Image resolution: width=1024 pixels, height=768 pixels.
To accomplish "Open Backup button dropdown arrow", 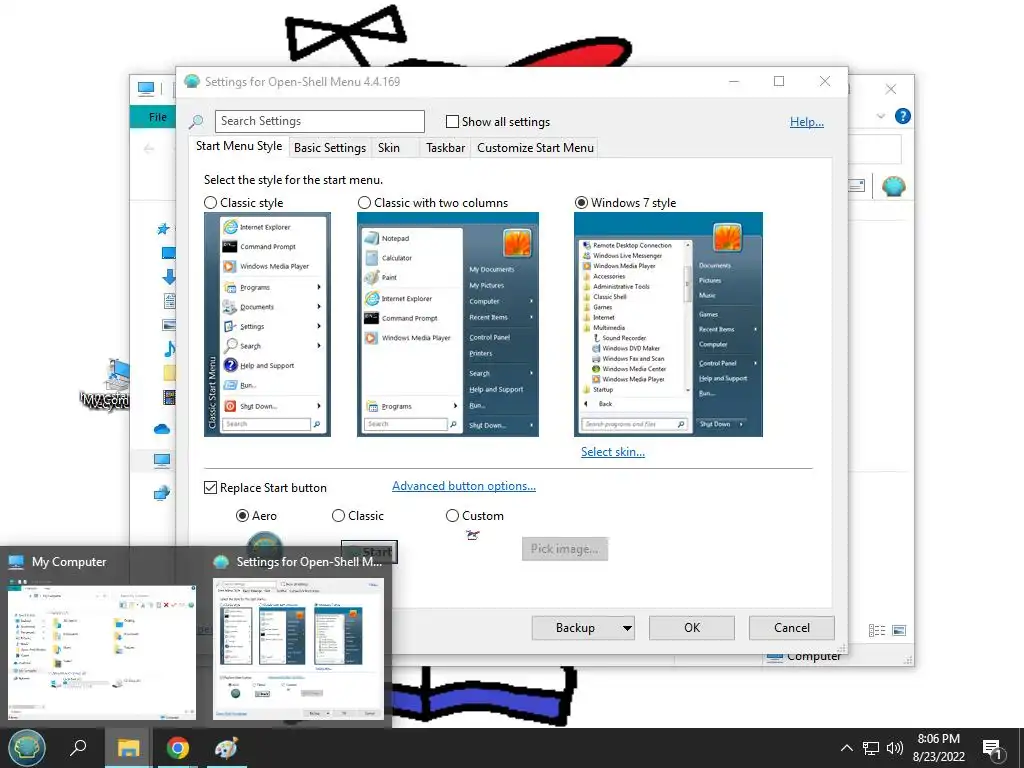I will [627, 628].
